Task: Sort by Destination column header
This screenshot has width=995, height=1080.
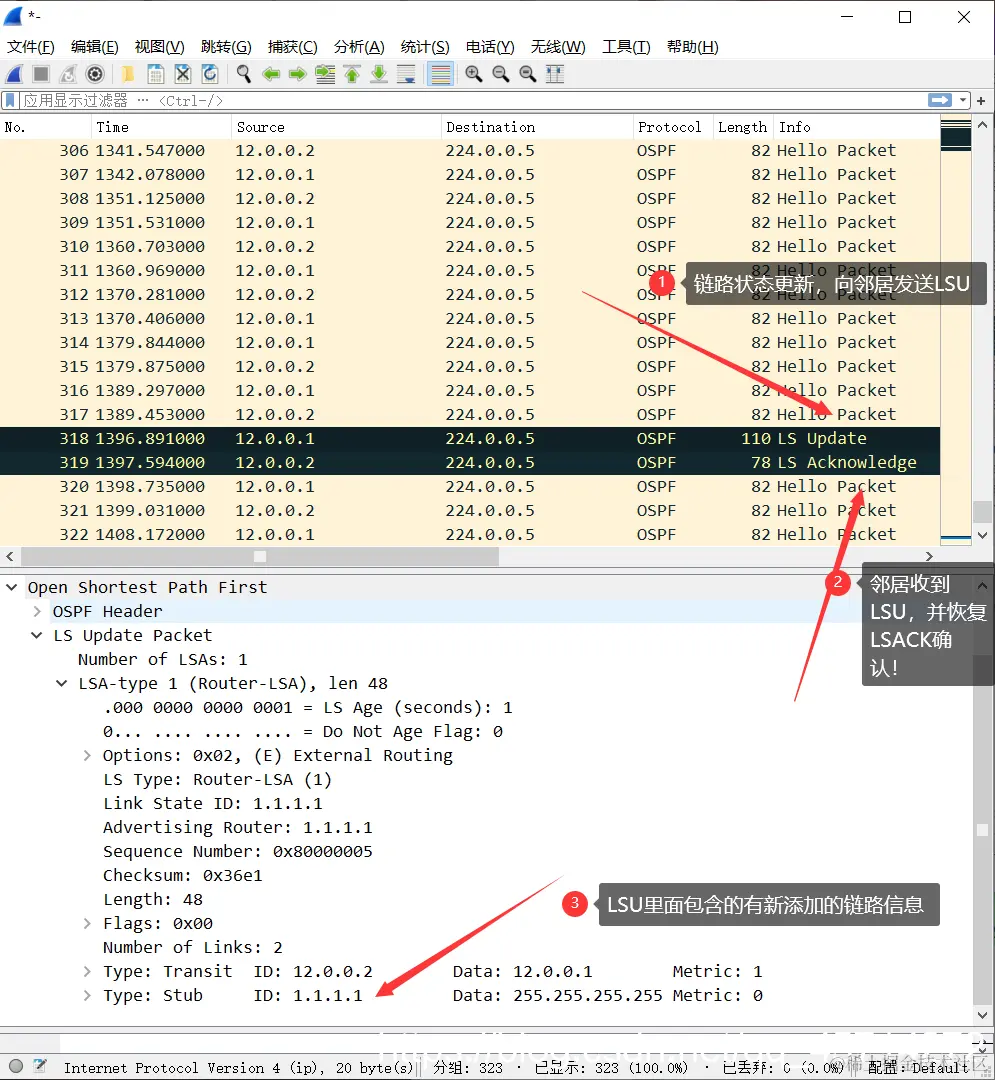Action: [536, 127]
